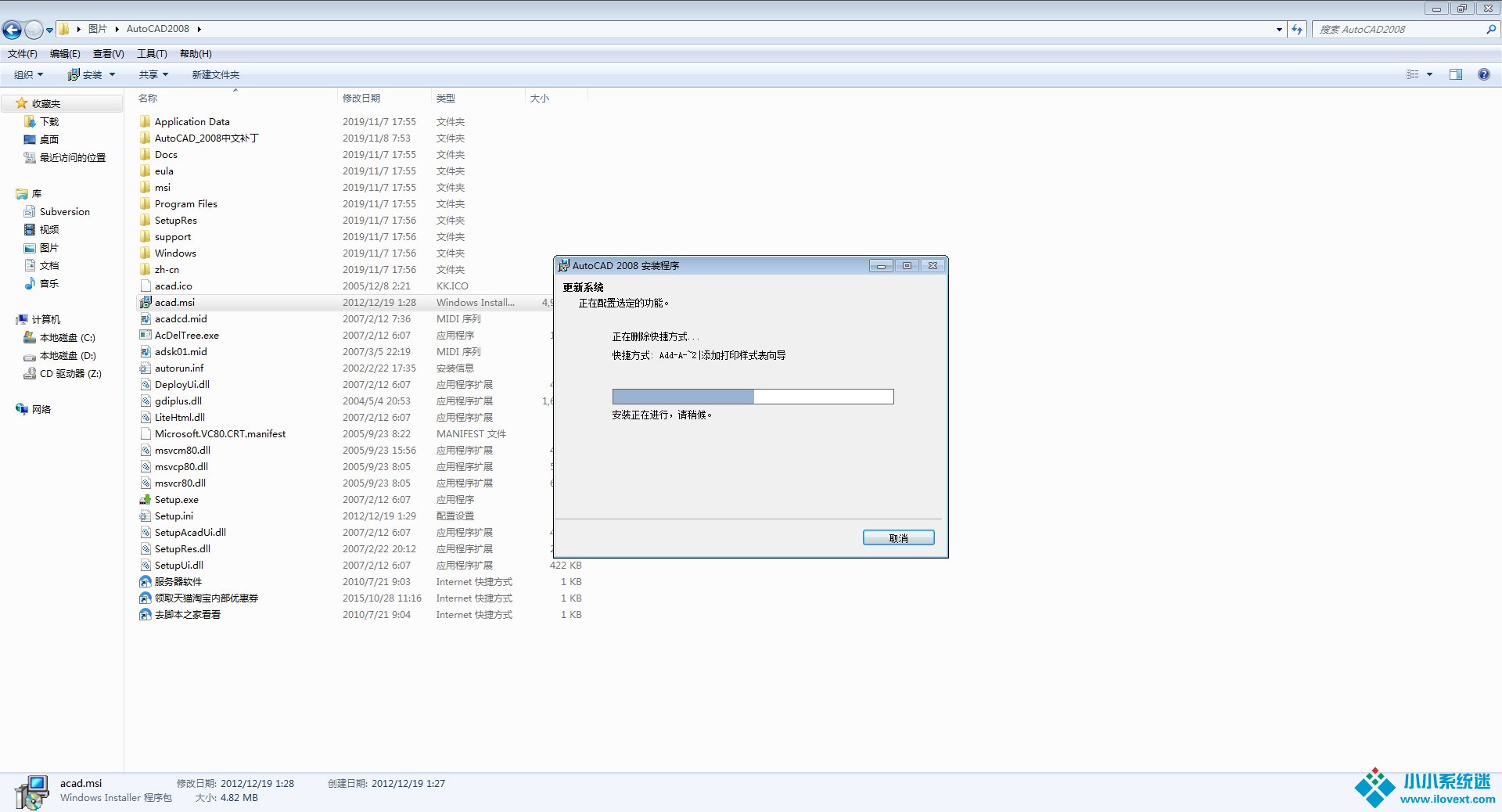The width and height of the screenshot is (1502, 812).
Task: Select local disk C: drive
Action: tap(66, 338)
